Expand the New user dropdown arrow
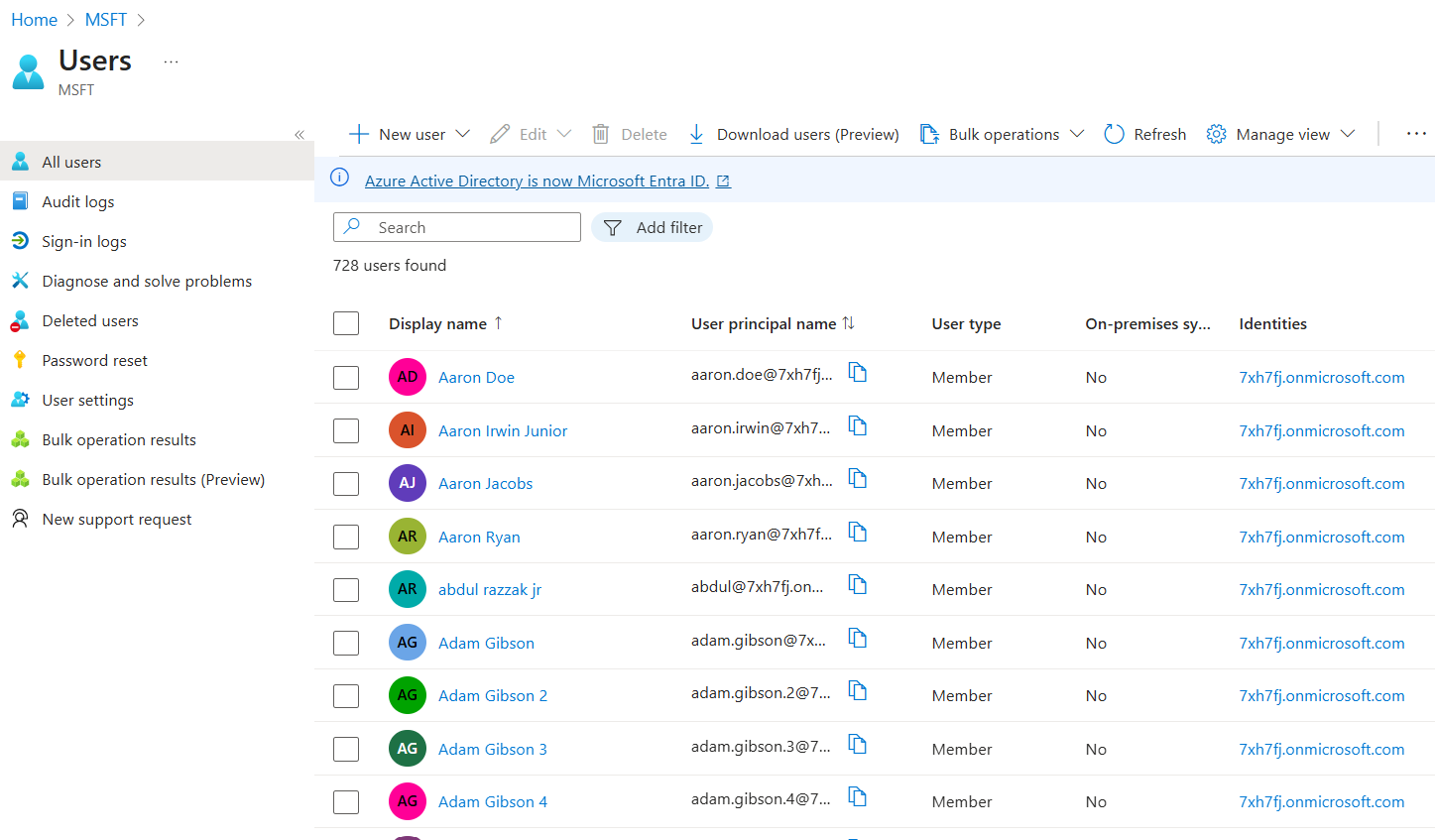Screen dimensions: 1435x840 click(x=462, y=134)
